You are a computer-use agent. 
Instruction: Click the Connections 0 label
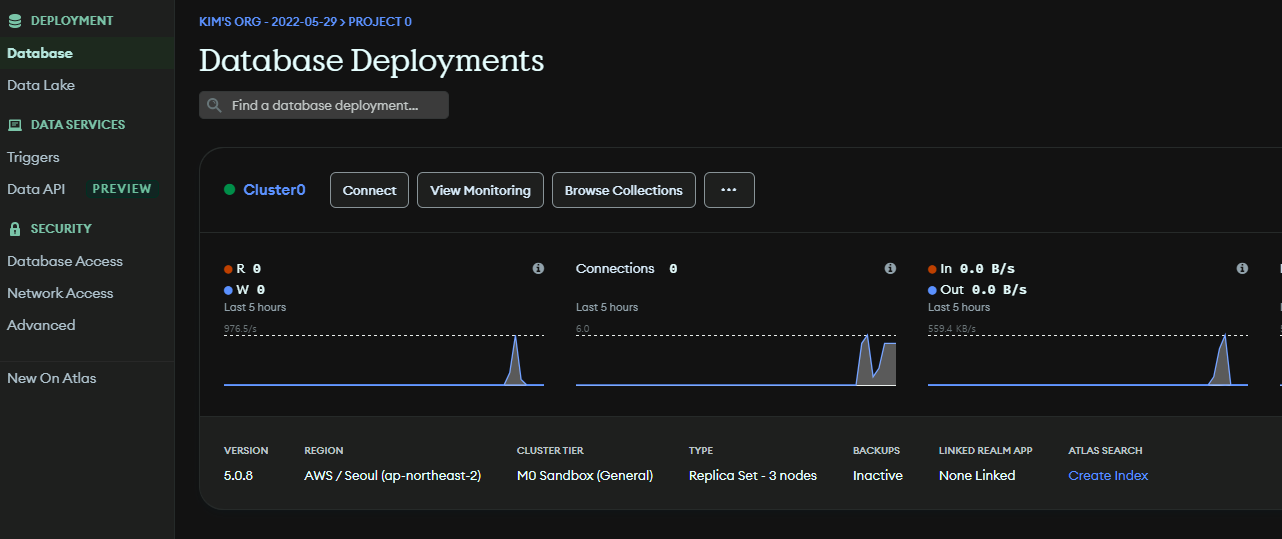point(627,269)
